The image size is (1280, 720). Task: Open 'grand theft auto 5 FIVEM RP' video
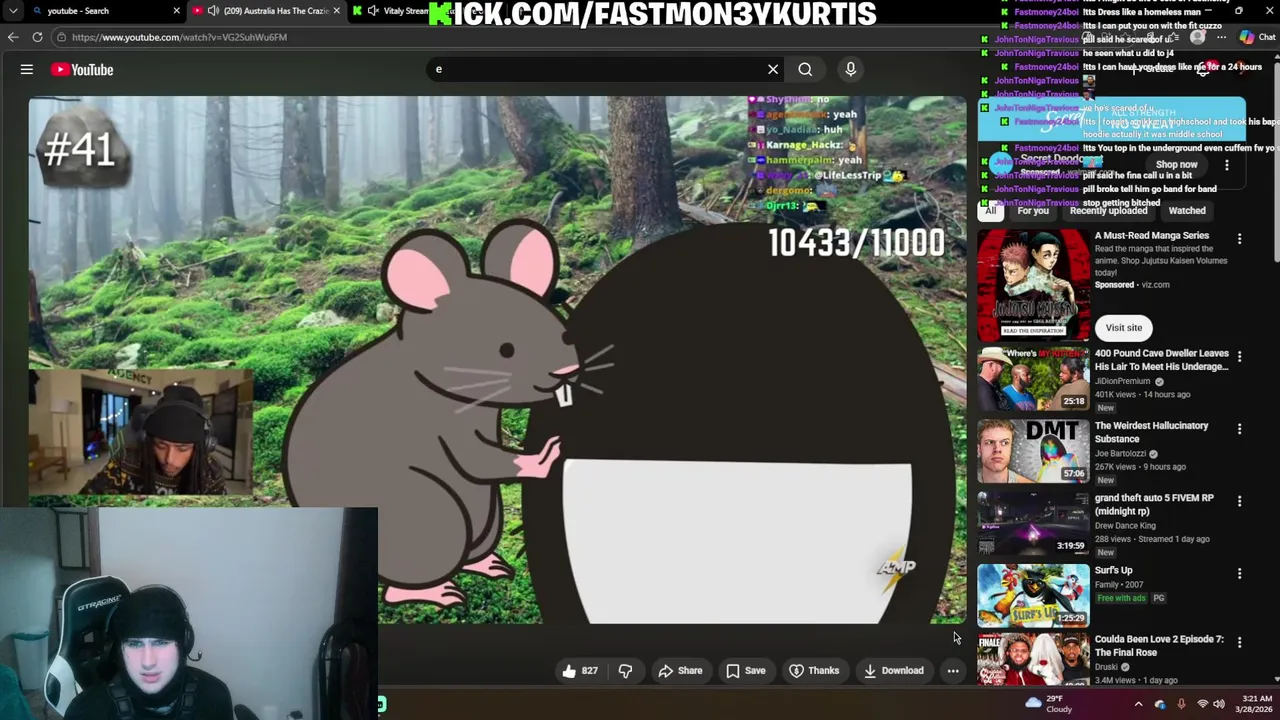[x=1033, y=523]
